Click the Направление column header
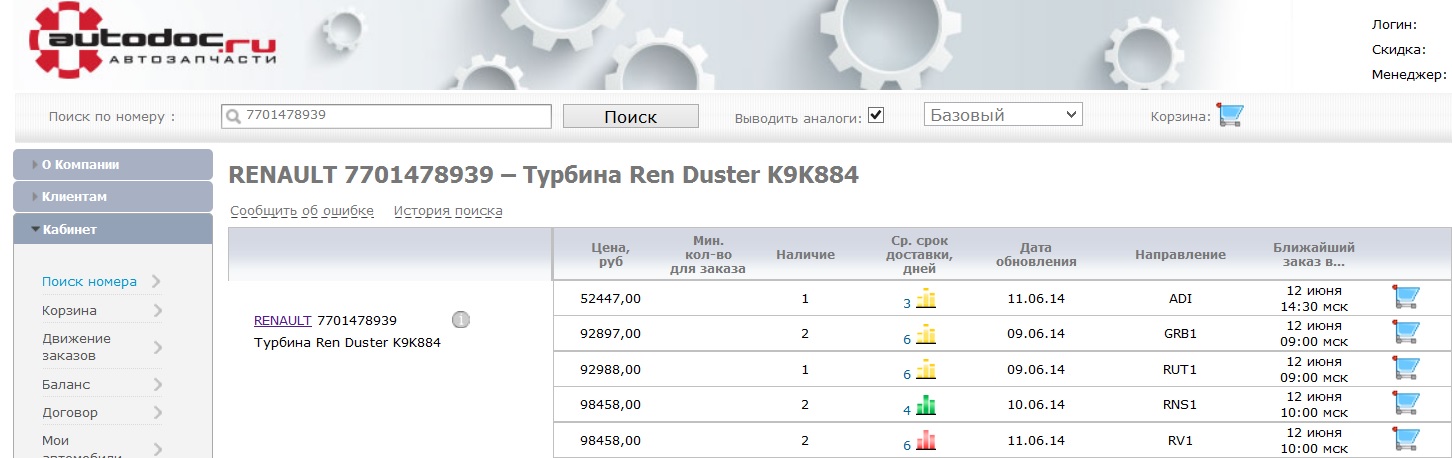Screen dimensions: 1452x458 [1180, 255]
